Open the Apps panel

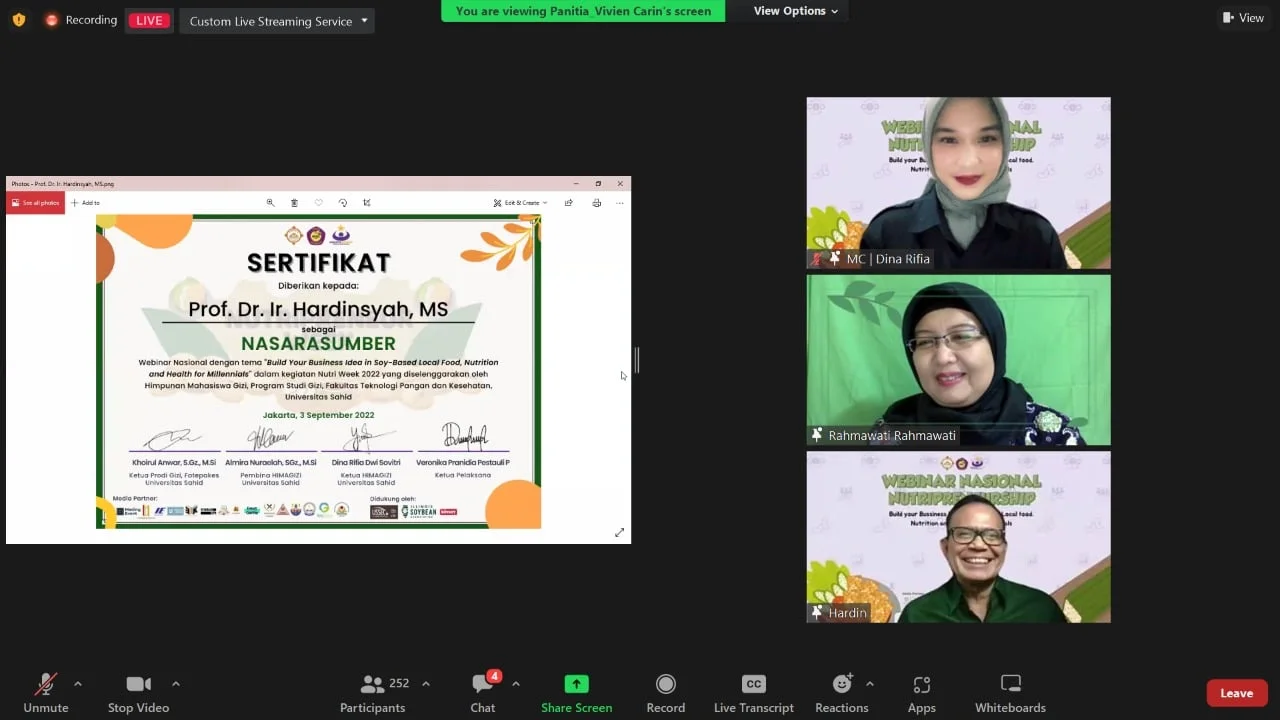pyautogui.click(x=922, y=693)
